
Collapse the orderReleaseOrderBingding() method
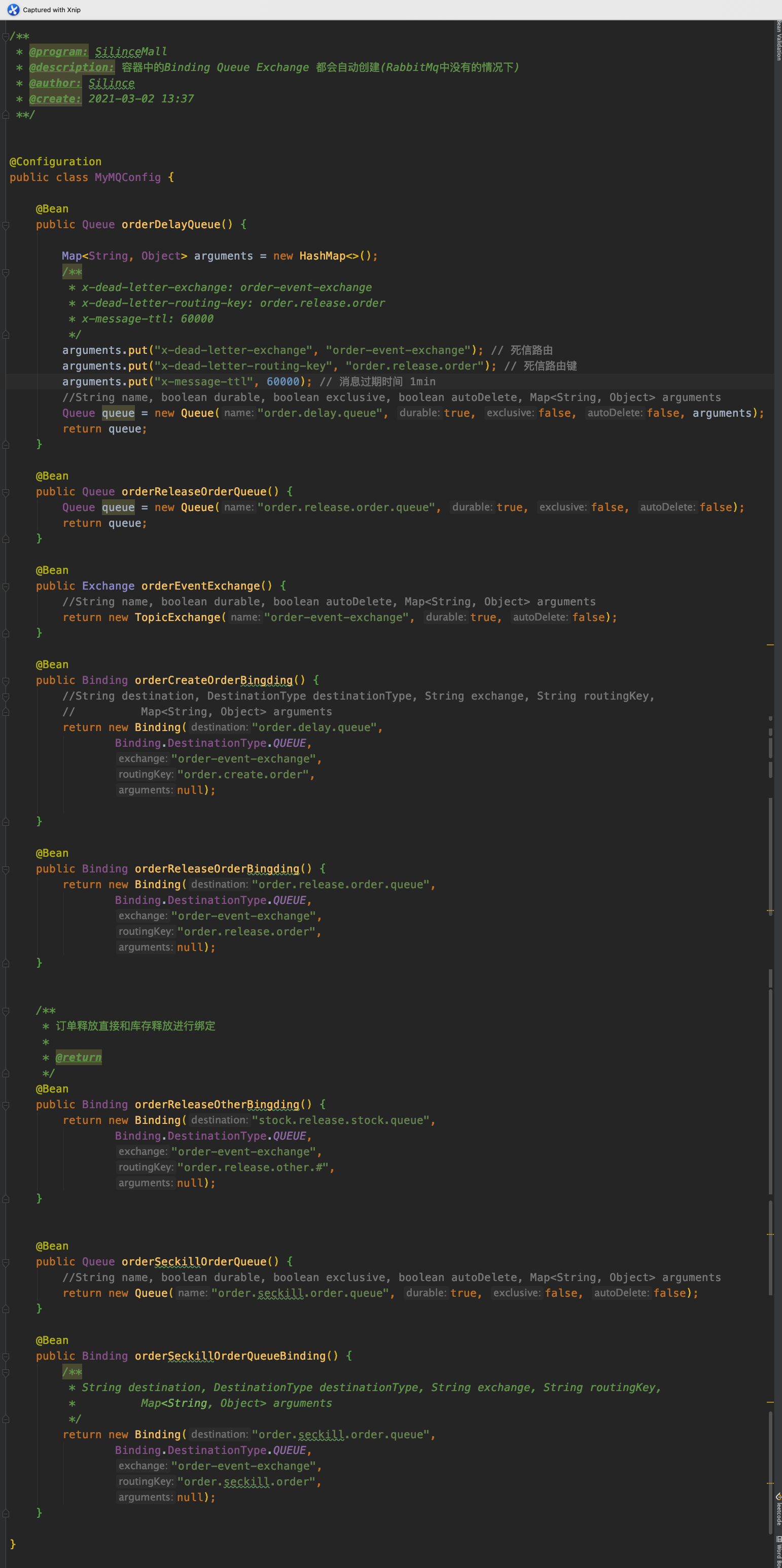coord(6,869)
